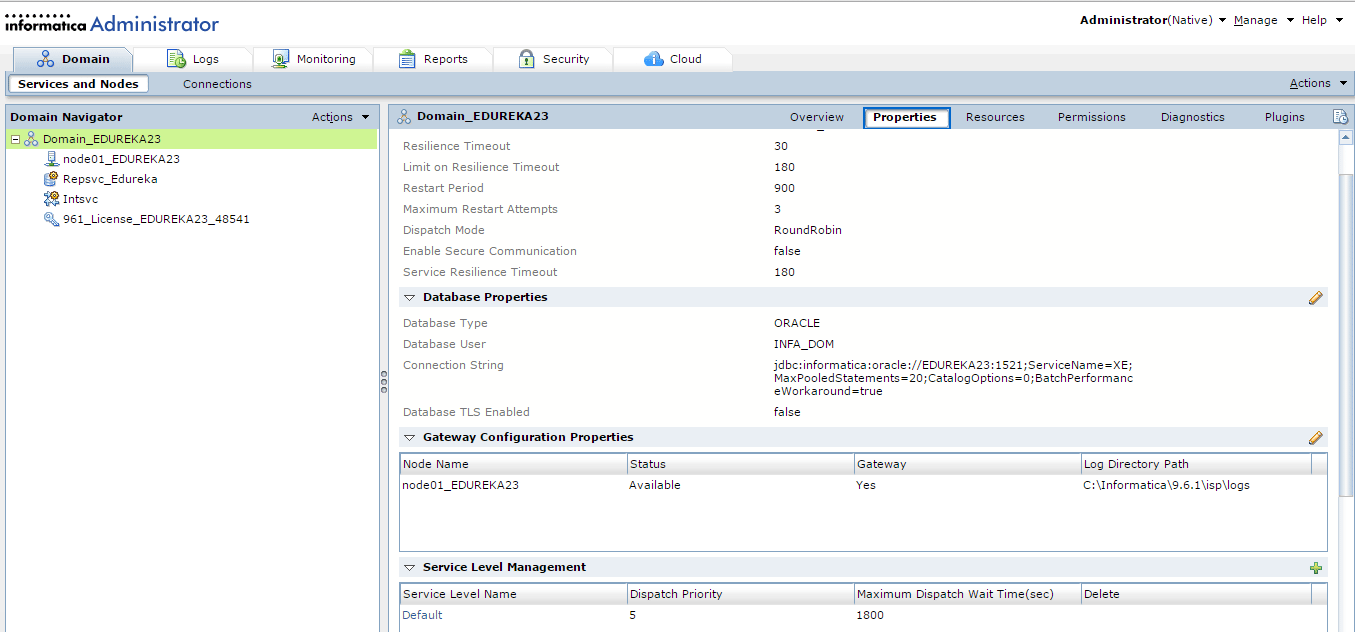Click the report icon right of Plugins

(1340, 117)
